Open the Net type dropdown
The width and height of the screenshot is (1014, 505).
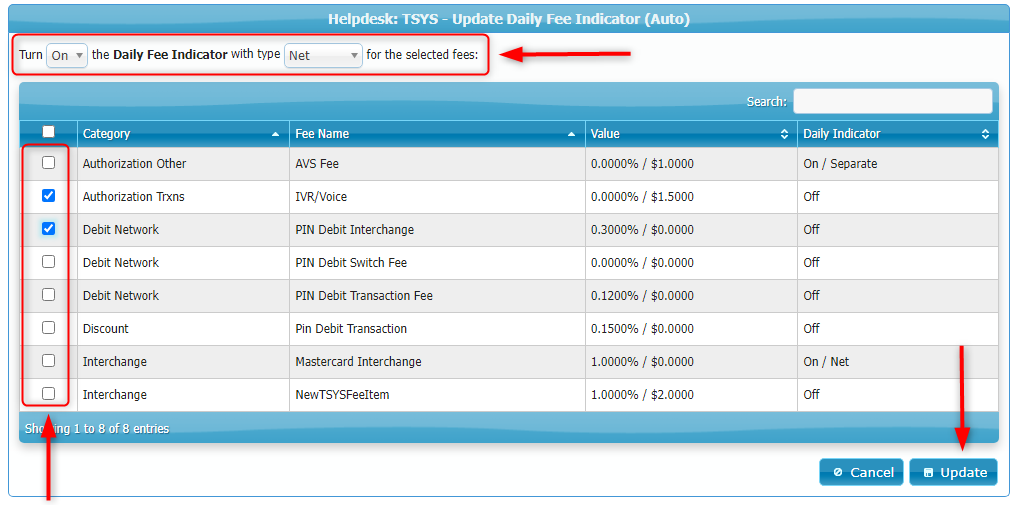(323, 56)
